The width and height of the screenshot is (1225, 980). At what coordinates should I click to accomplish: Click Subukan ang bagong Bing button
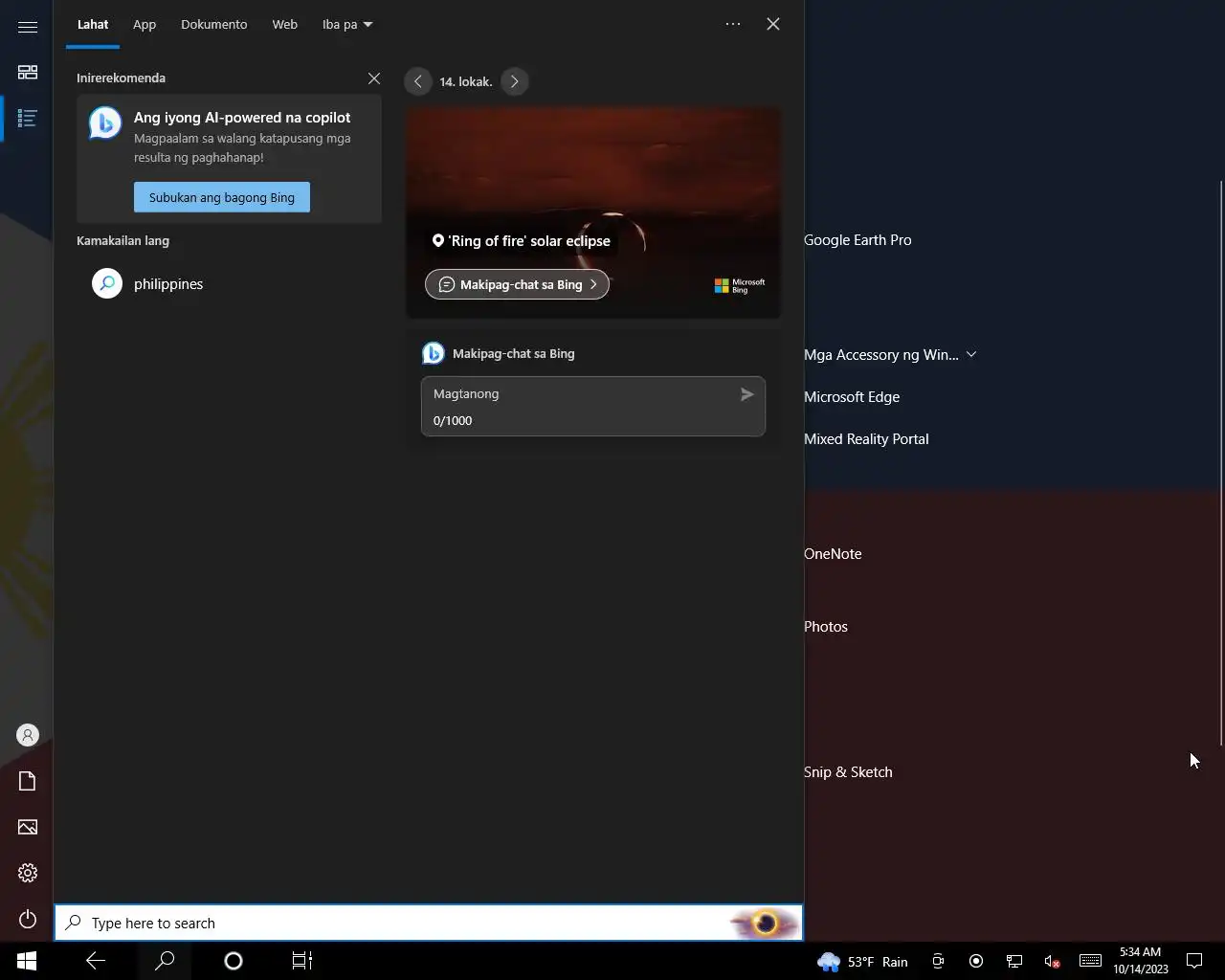[x=222, y=197]
